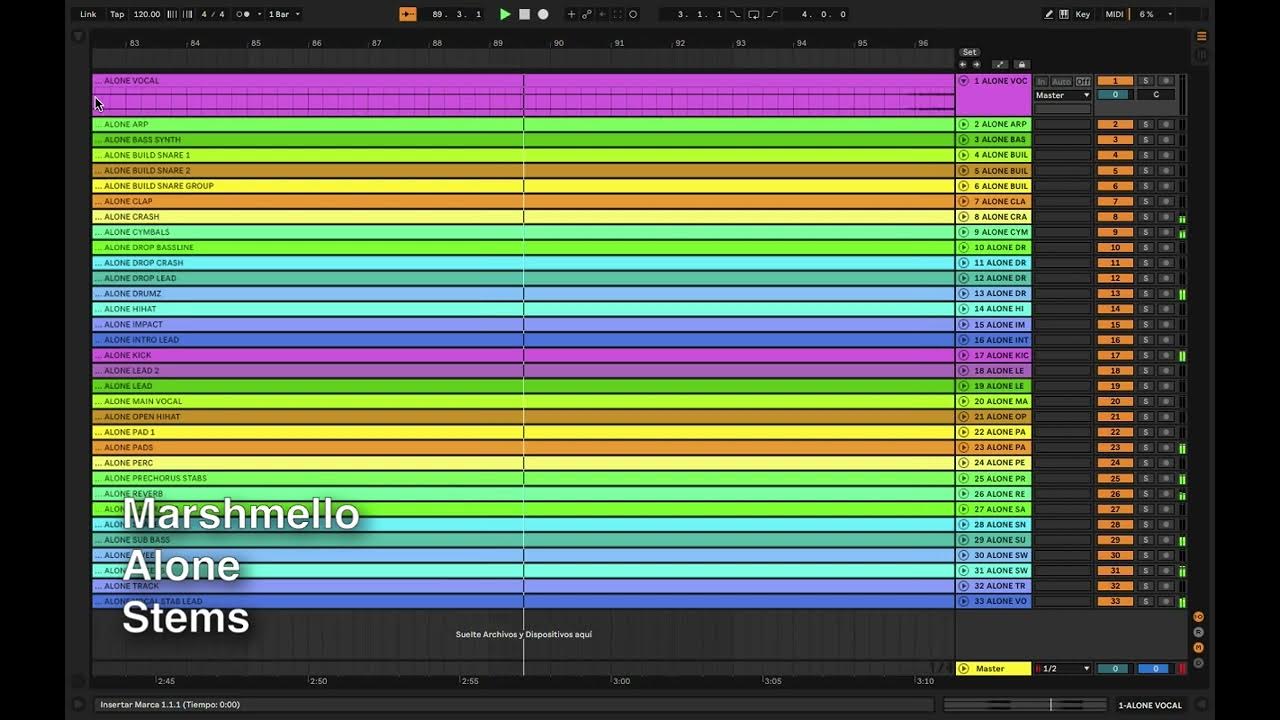Unfold the 8 ALONE CRA track
This screenshot has width=1280, height=720.
[964, 217]
